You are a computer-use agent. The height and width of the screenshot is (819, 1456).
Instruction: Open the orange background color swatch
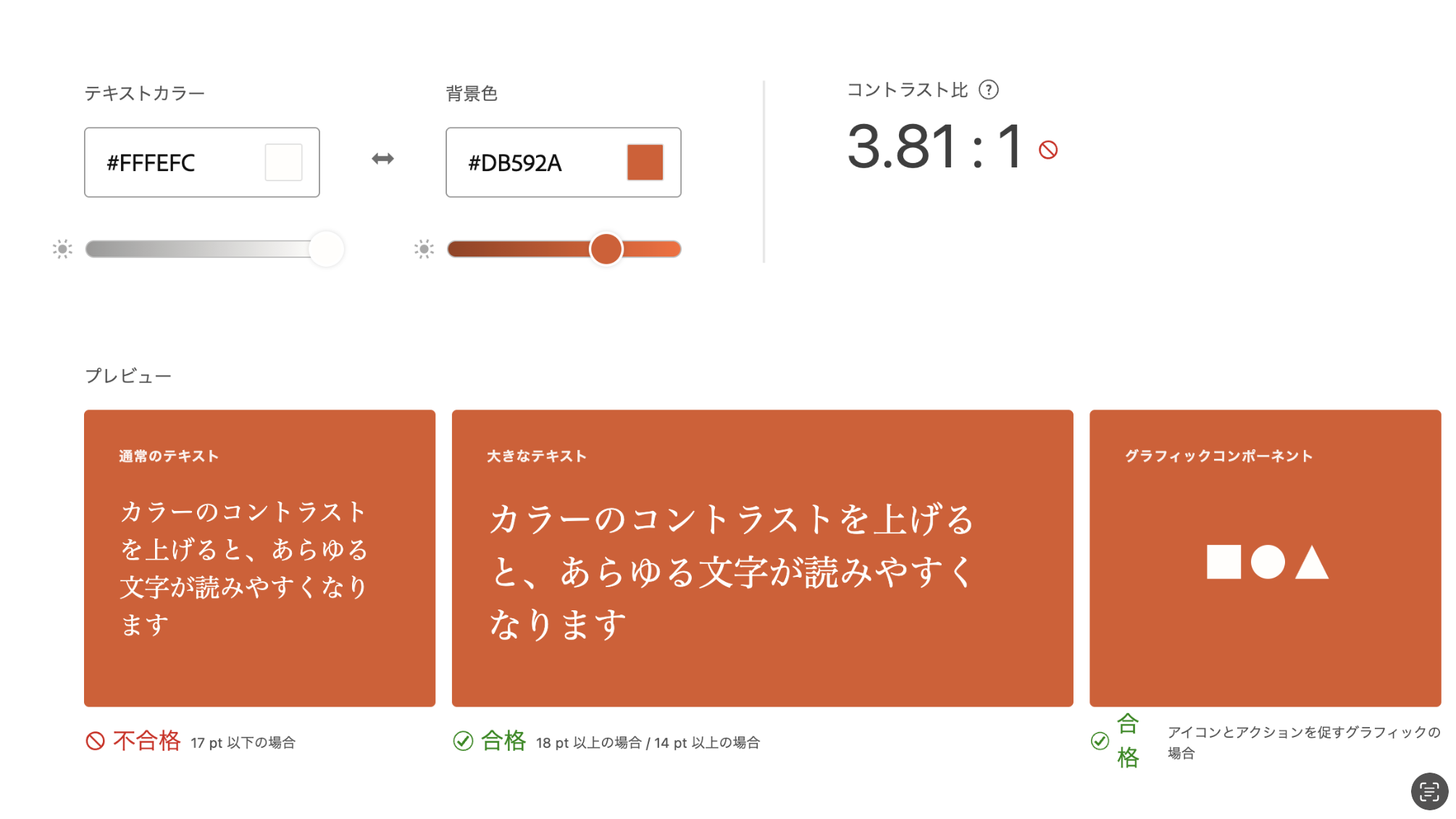pos(645,162)
